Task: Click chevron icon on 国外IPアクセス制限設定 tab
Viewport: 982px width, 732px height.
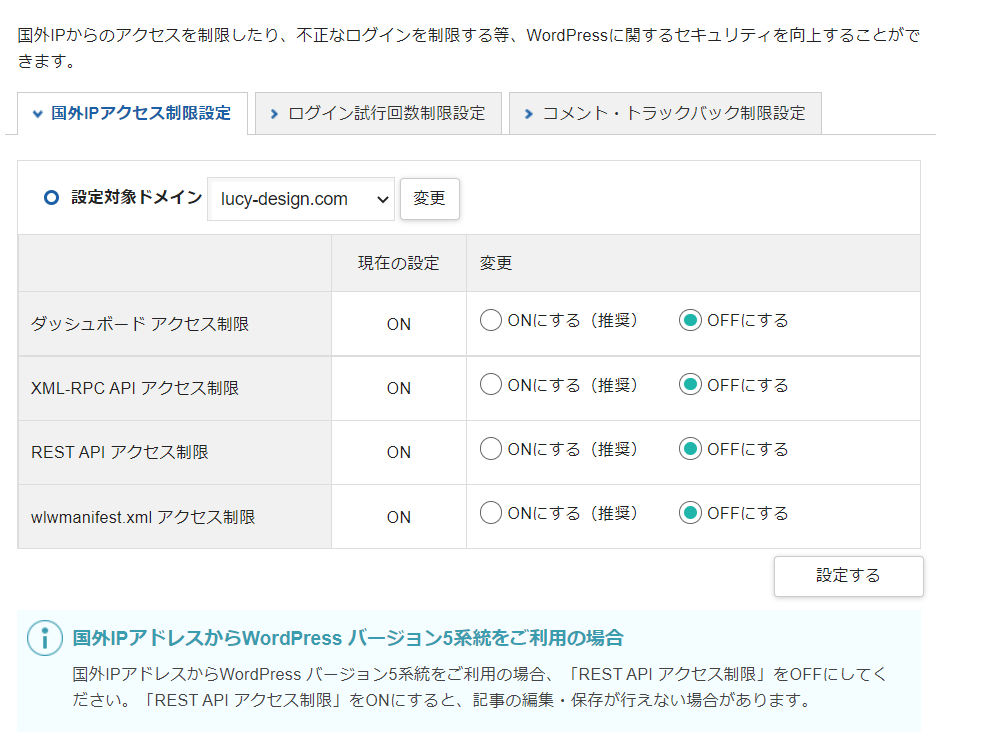Action: tap(37, 114)
